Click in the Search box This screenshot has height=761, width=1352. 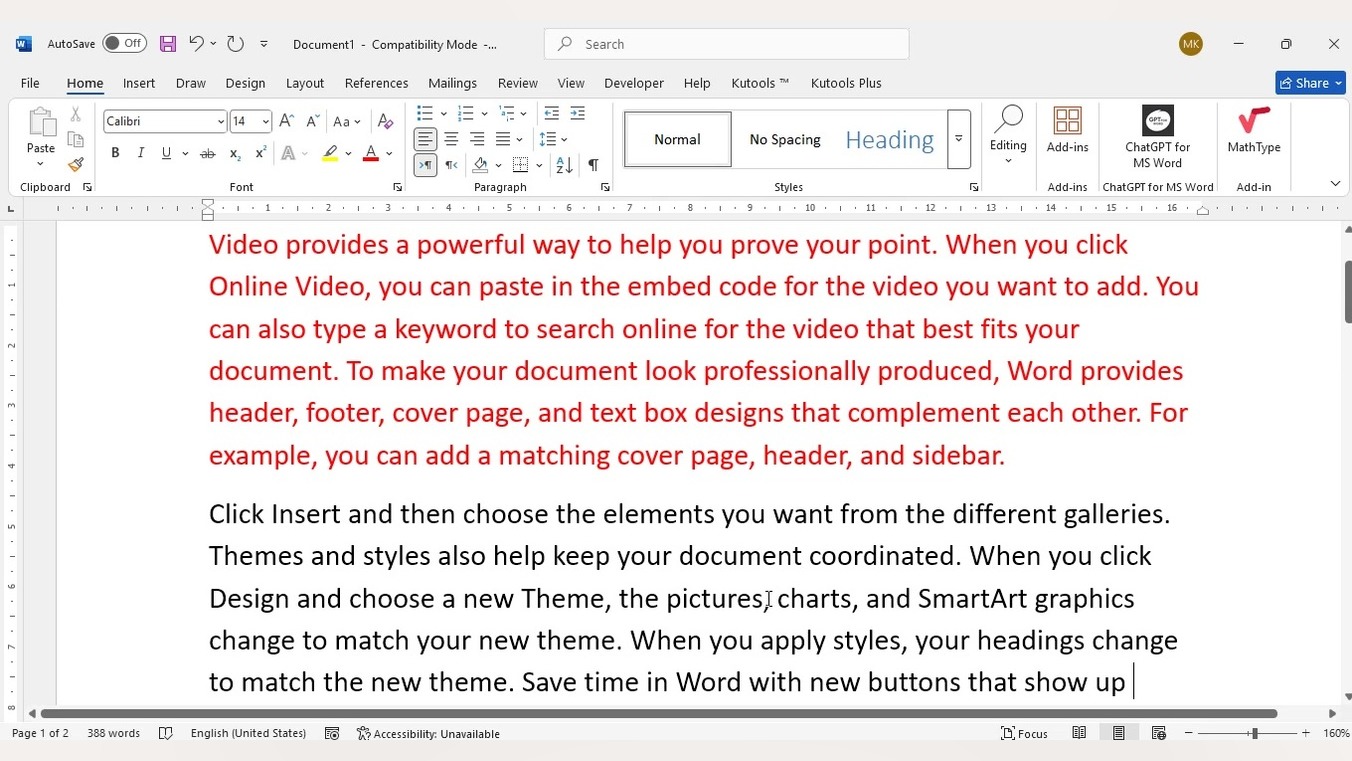pyautogui.click(x=726, y=44)
